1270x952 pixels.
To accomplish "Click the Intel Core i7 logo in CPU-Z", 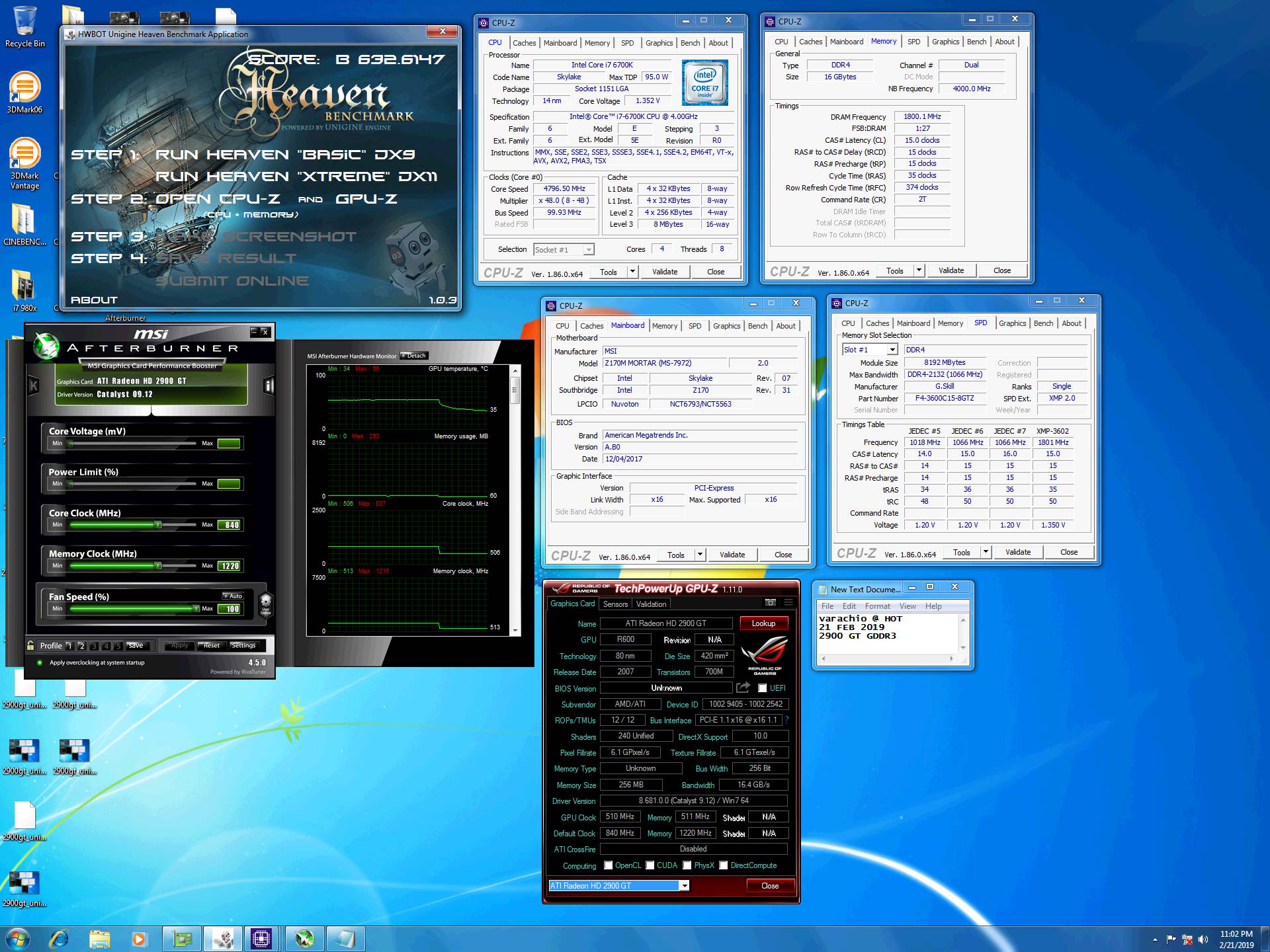I will point(705,83).
